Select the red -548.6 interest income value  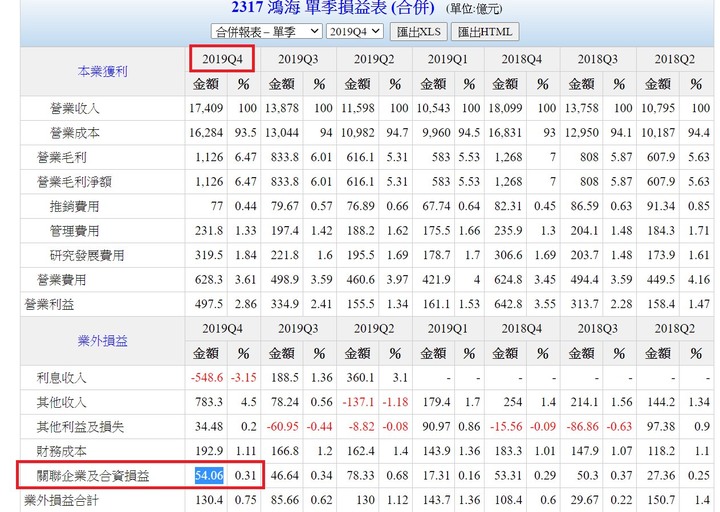point(207,377)
